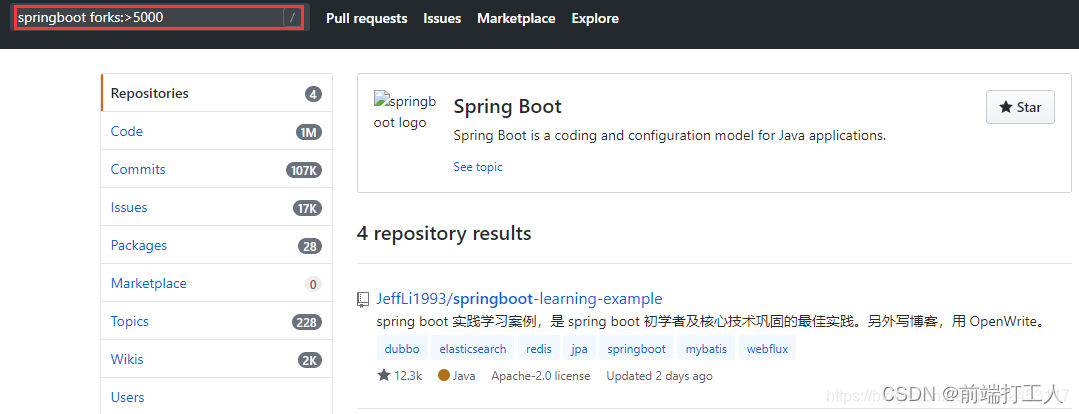Open JeffLi1993/springboot-learning-example repository

point(520,299)
